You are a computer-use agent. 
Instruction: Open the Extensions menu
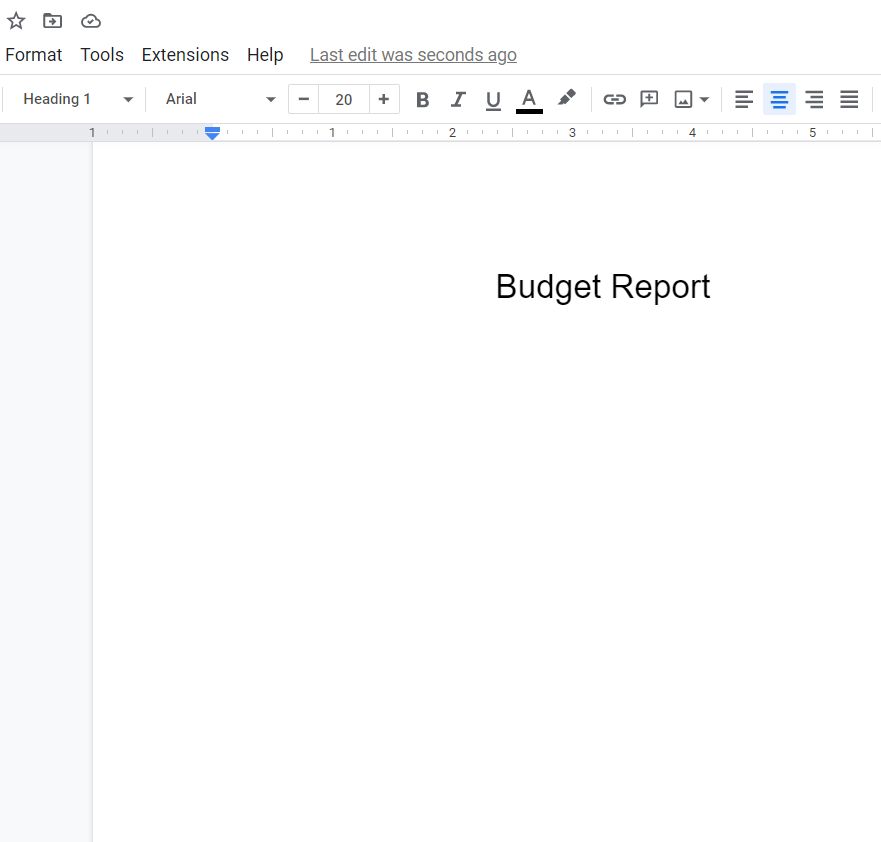[x=185, y=55]
